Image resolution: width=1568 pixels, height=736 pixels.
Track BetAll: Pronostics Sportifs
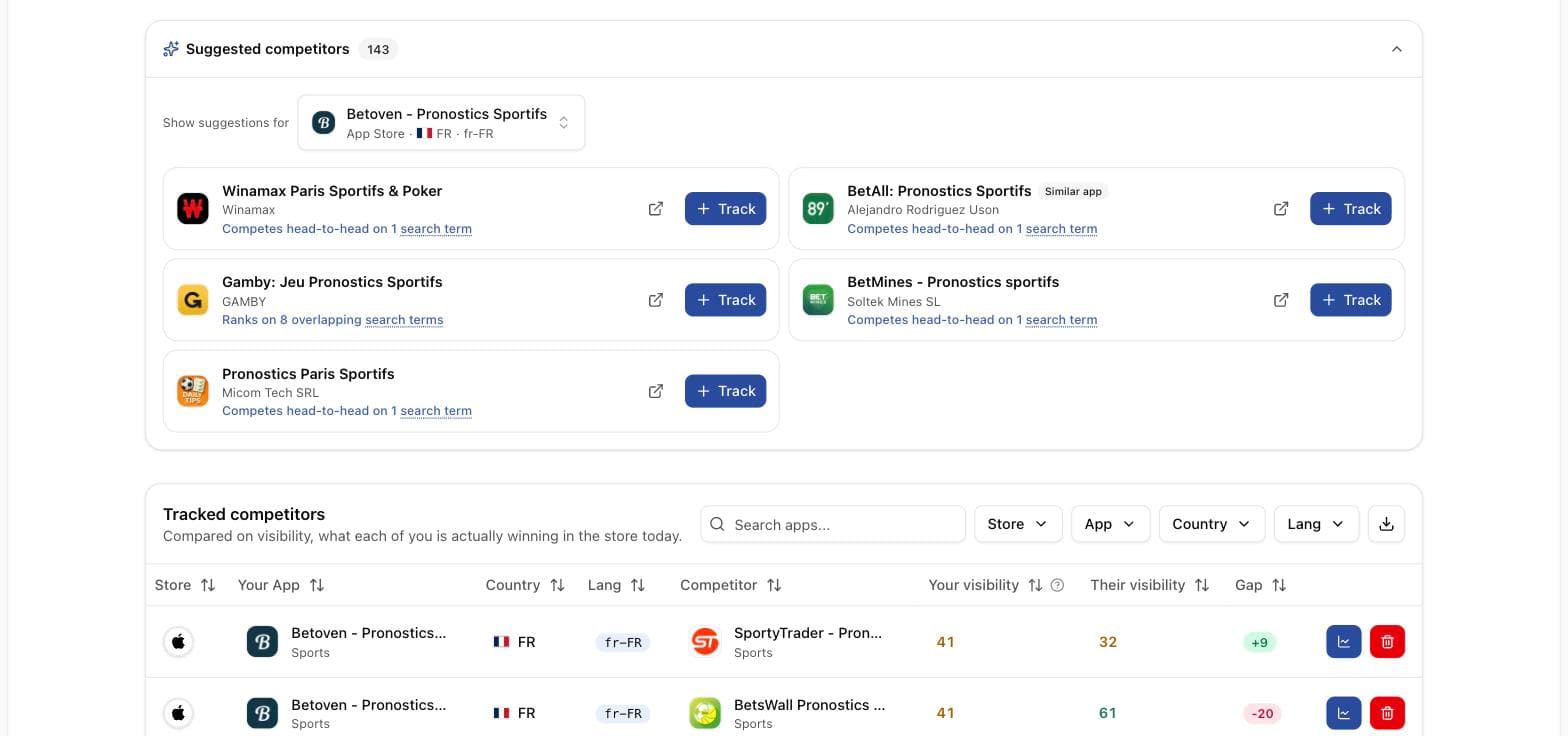(x=1350, y=209)
